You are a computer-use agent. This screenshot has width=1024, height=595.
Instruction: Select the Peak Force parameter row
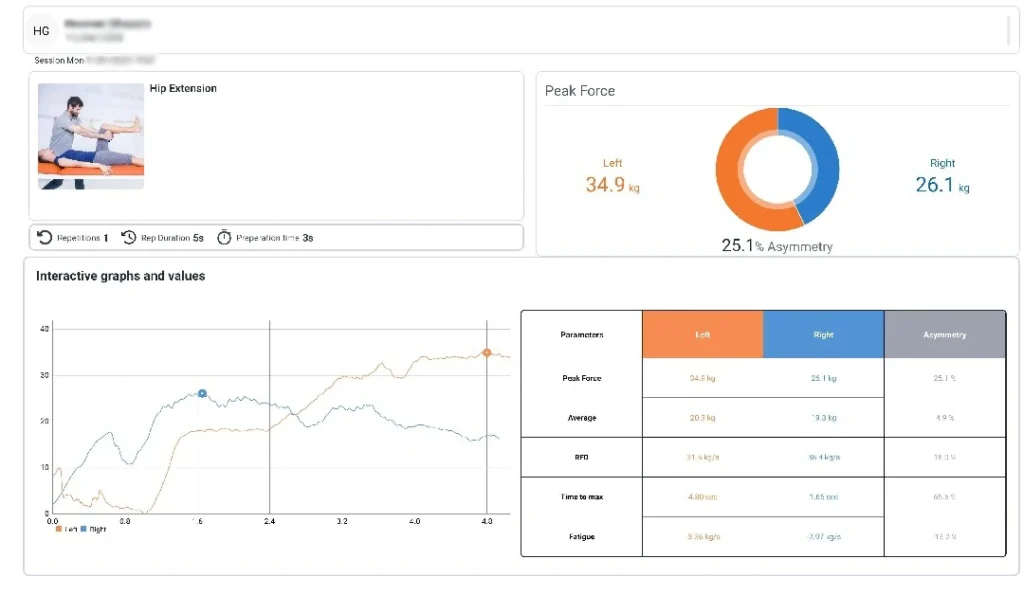[x=581, y=379]
